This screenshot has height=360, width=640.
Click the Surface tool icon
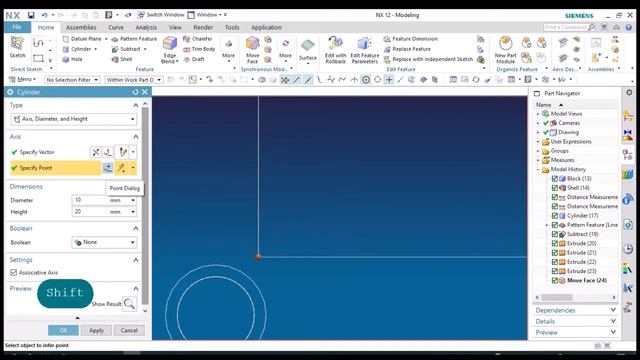point(308,45)
